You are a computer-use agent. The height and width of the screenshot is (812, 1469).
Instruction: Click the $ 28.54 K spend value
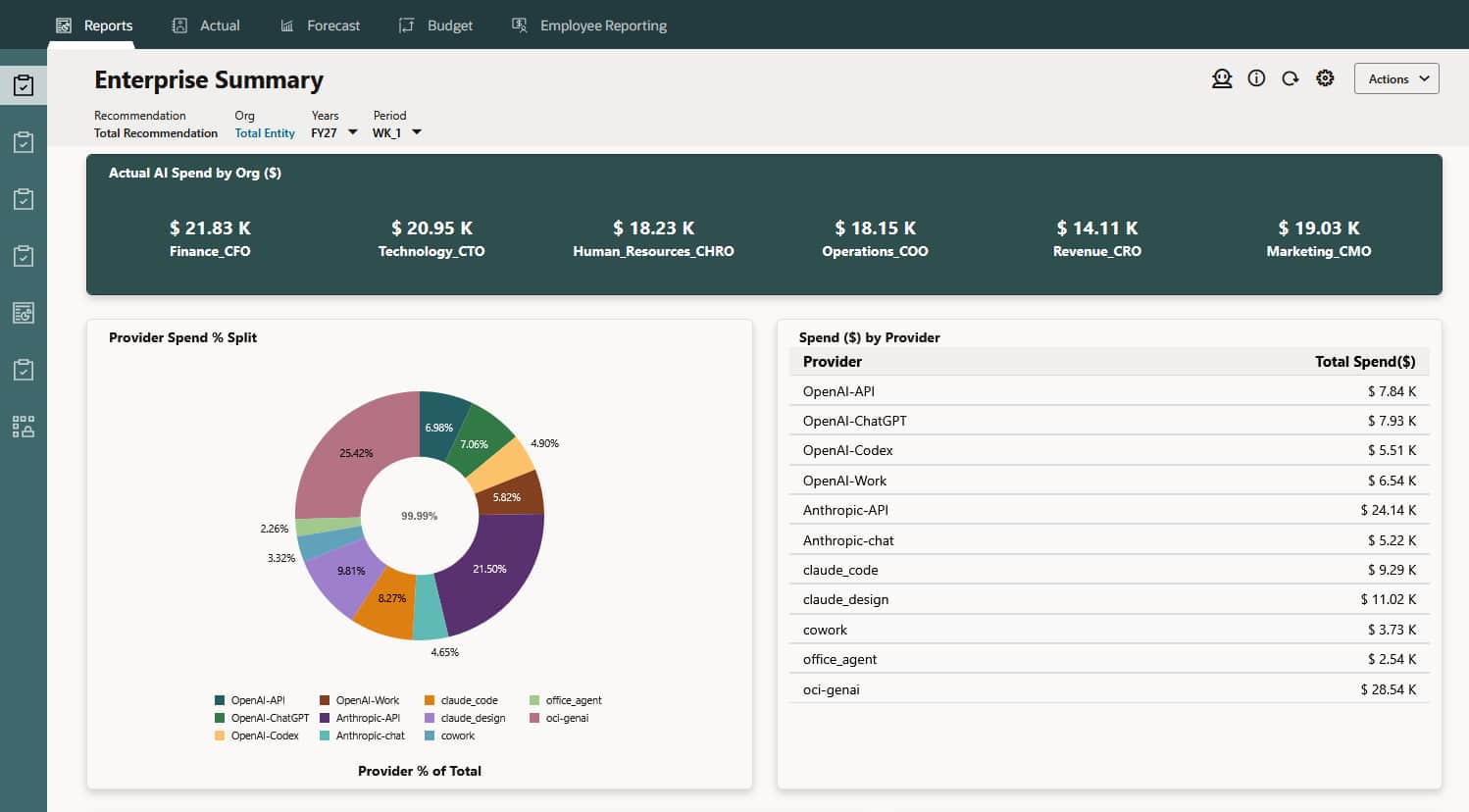pyautogui.click(x=1388, y=689)
